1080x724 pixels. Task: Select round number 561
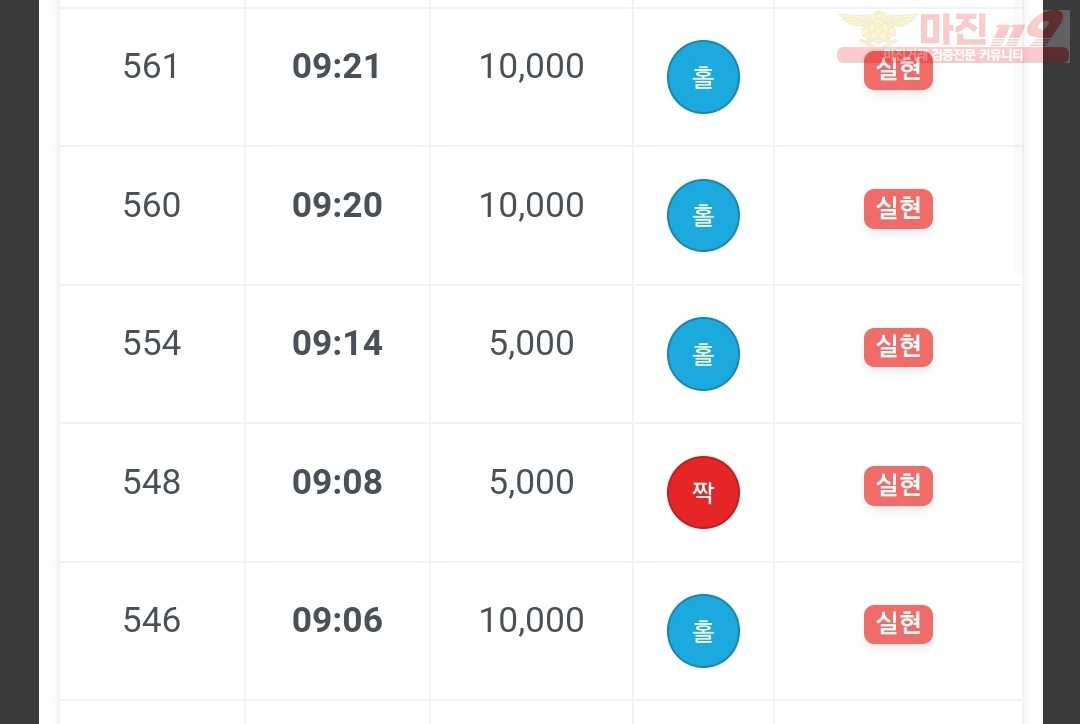pyautogui.click(x=151, y=67)
